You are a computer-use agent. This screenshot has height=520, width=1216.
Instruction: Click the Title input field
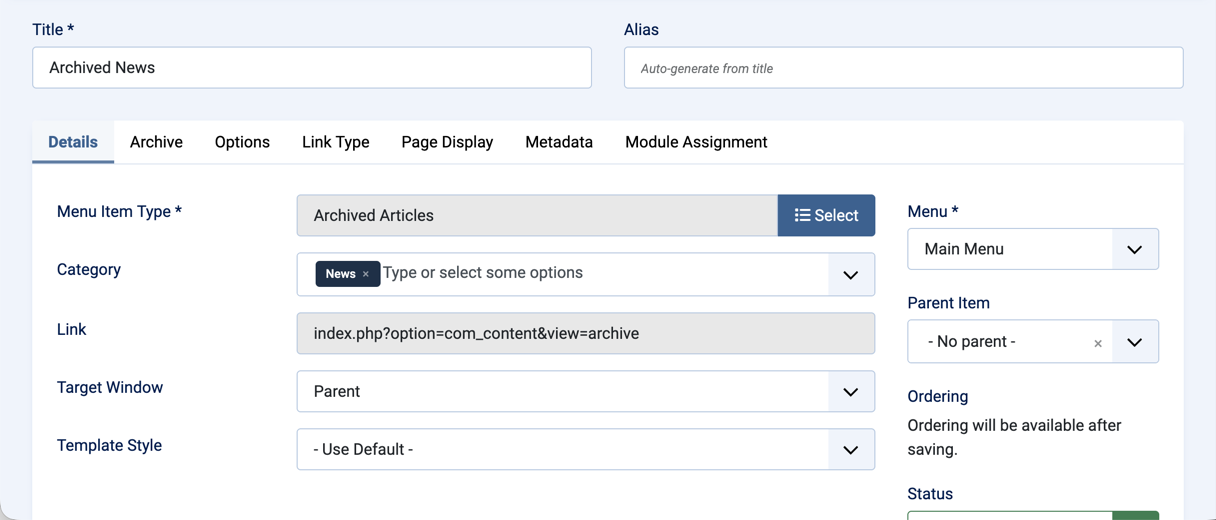312,68
